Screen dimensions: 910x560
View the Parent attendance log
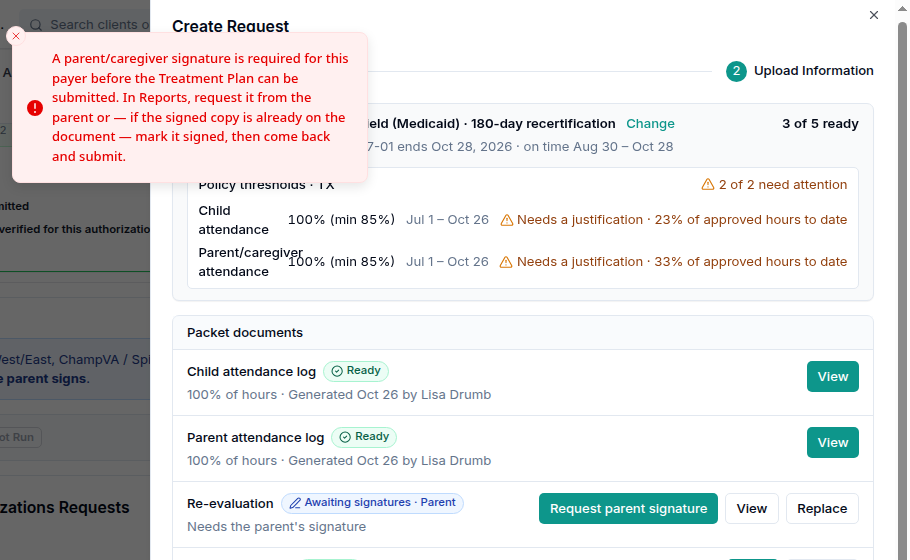[832, 443]
